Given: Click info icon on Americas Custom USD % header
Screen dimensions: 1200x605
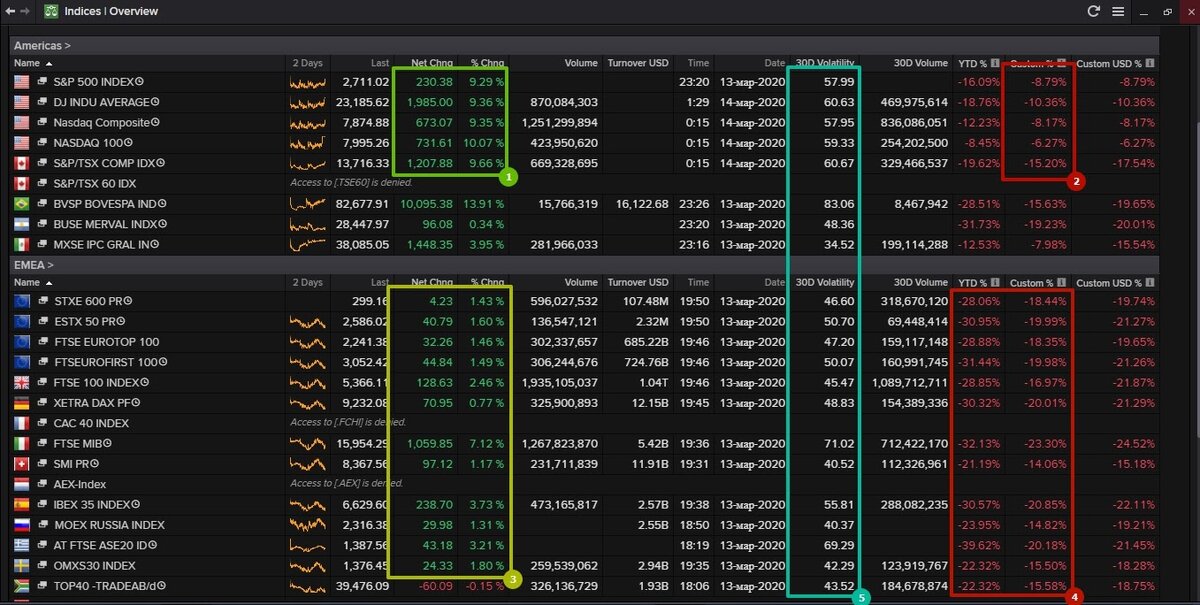Looking at the screenshot, I should (x=1150, y=63).
